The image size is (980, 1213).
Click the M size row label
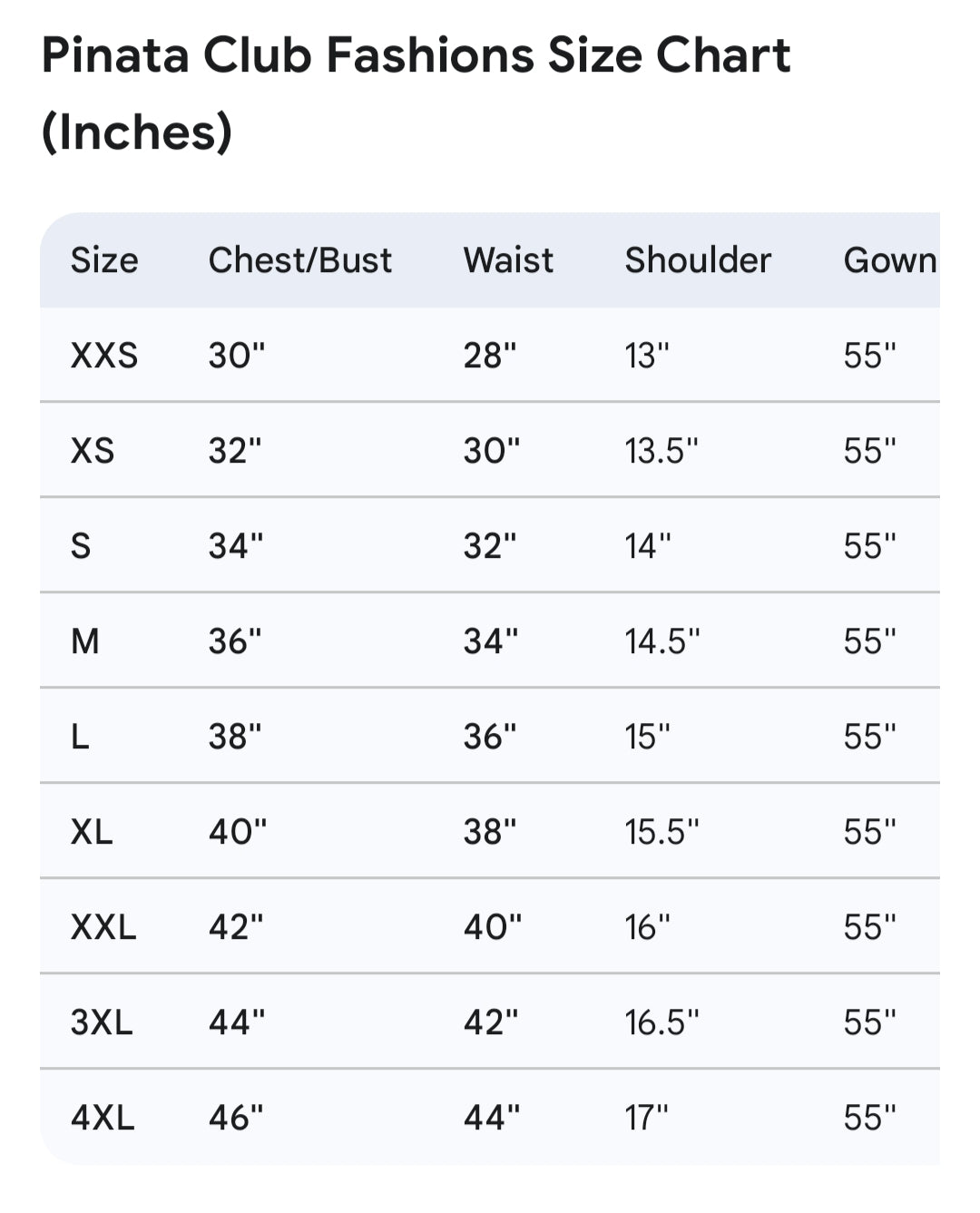[85, 641]
